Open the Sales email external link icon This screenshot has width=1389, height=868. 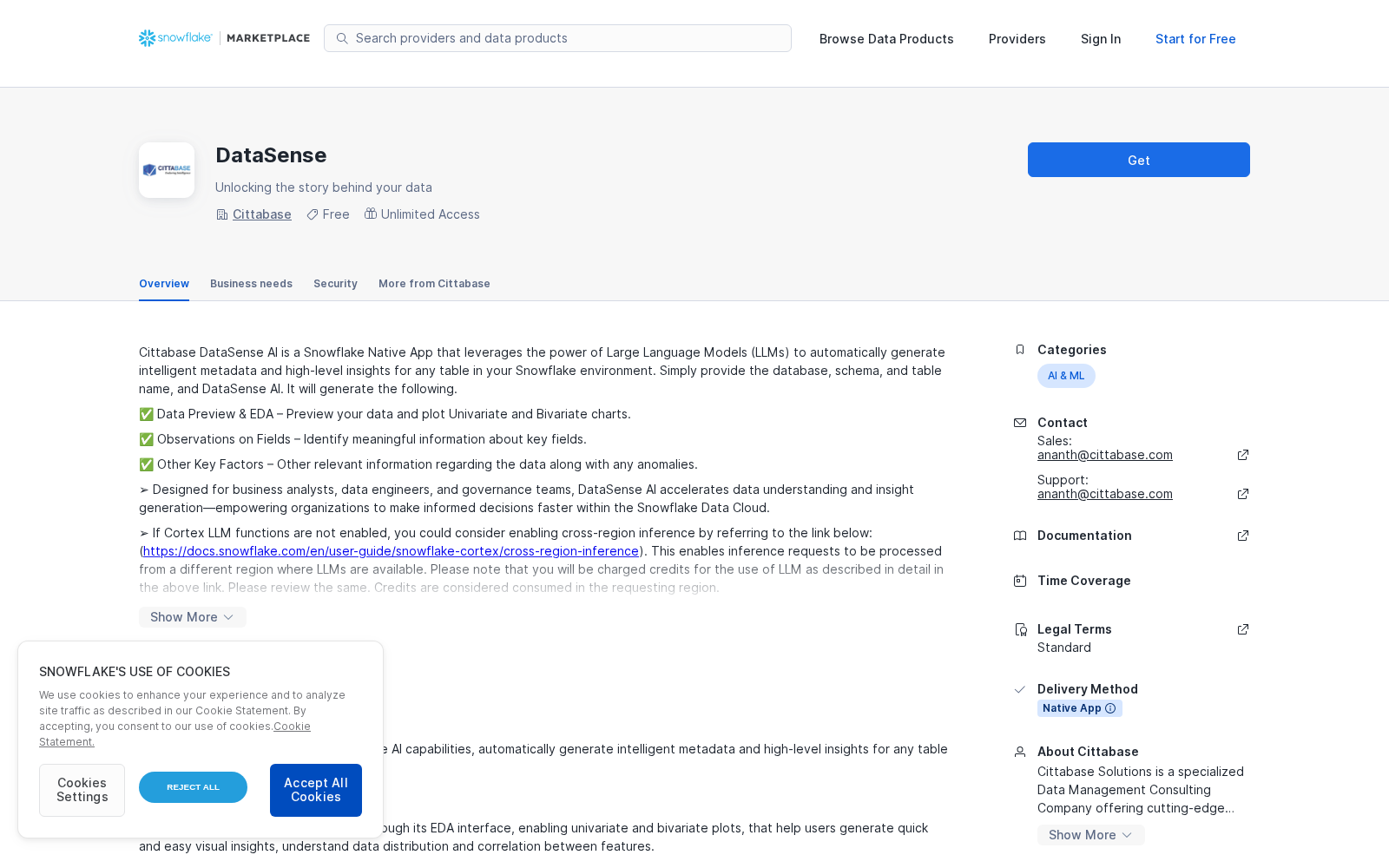click(x=1243, y=455)
